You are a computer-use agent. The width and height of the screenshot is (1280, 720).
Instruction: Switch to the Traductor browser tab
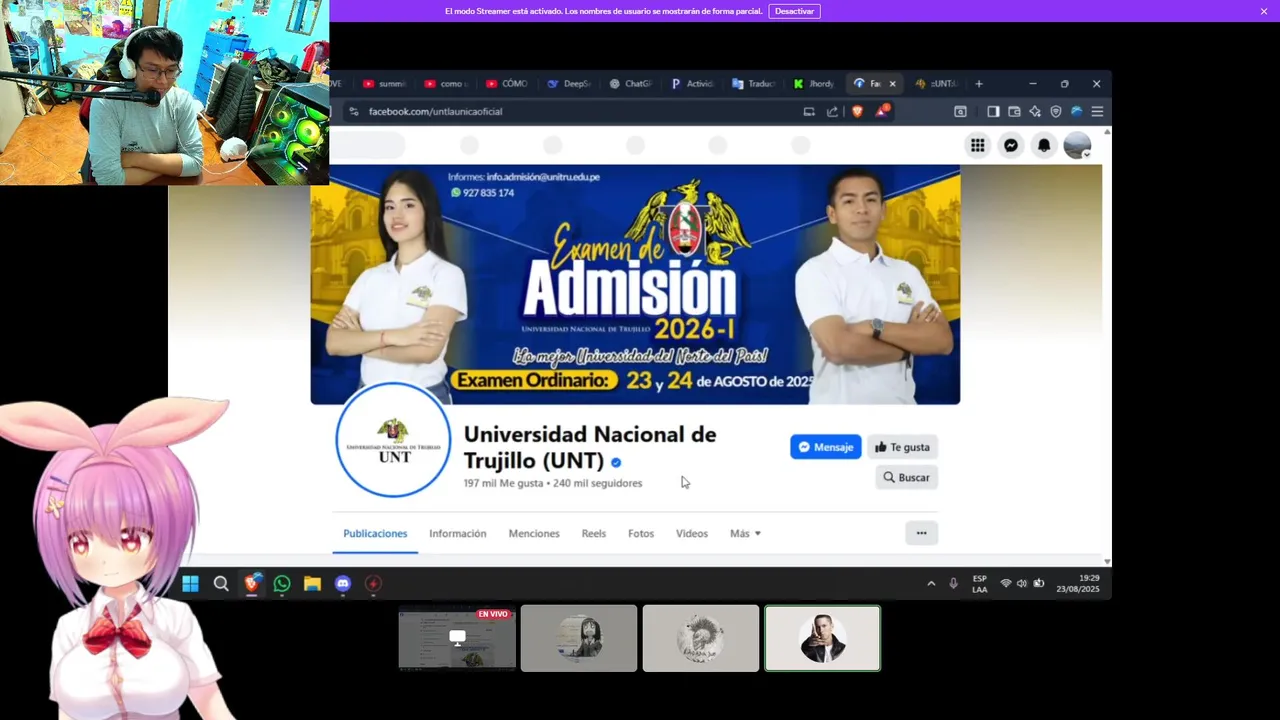(x=753, y=84)
